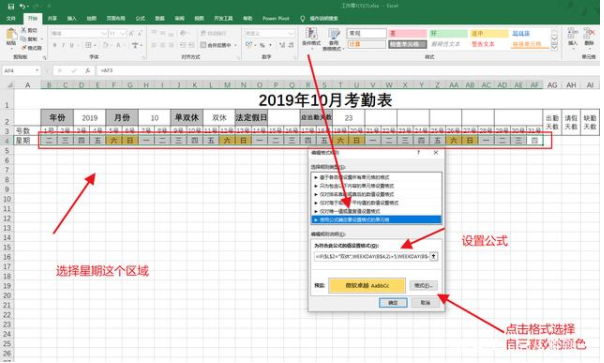Open the Paste options dropdown arrow

pos(11,50)
